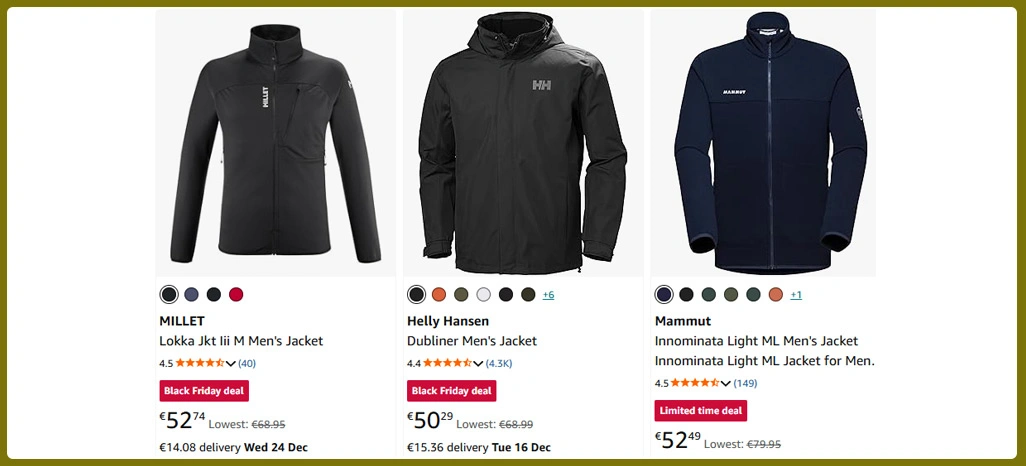Open the 4.3K reviews link
The image size is (1026, 466).
[499, 363]
